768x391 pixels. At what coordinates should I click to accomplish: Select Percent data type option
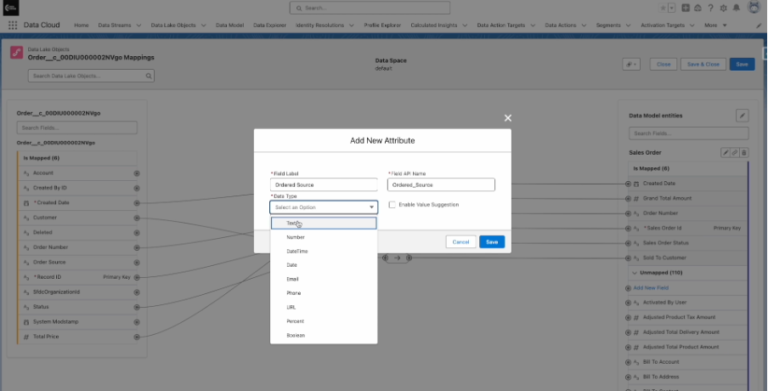[x=324, y=321]
